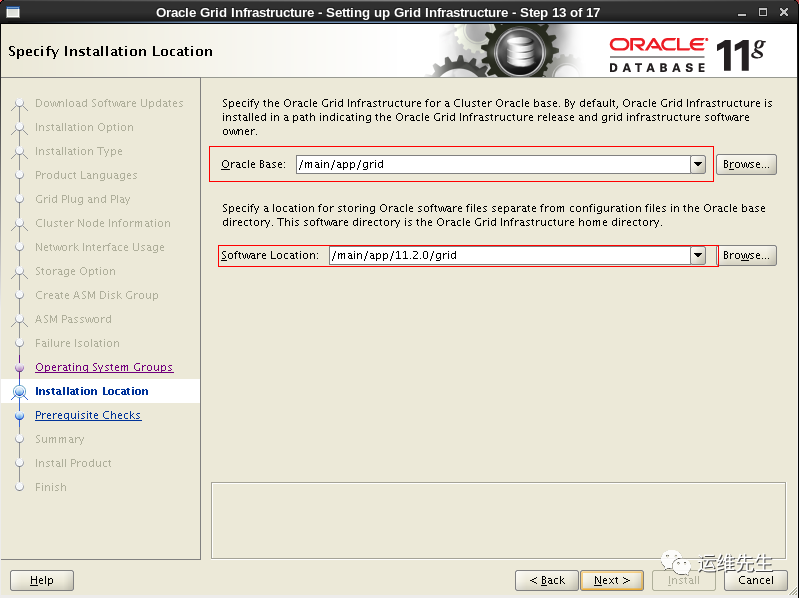The width and height of the screenshot is (799, 598).
Task: Browse for the Software Location directory
Action: [746, 255]
